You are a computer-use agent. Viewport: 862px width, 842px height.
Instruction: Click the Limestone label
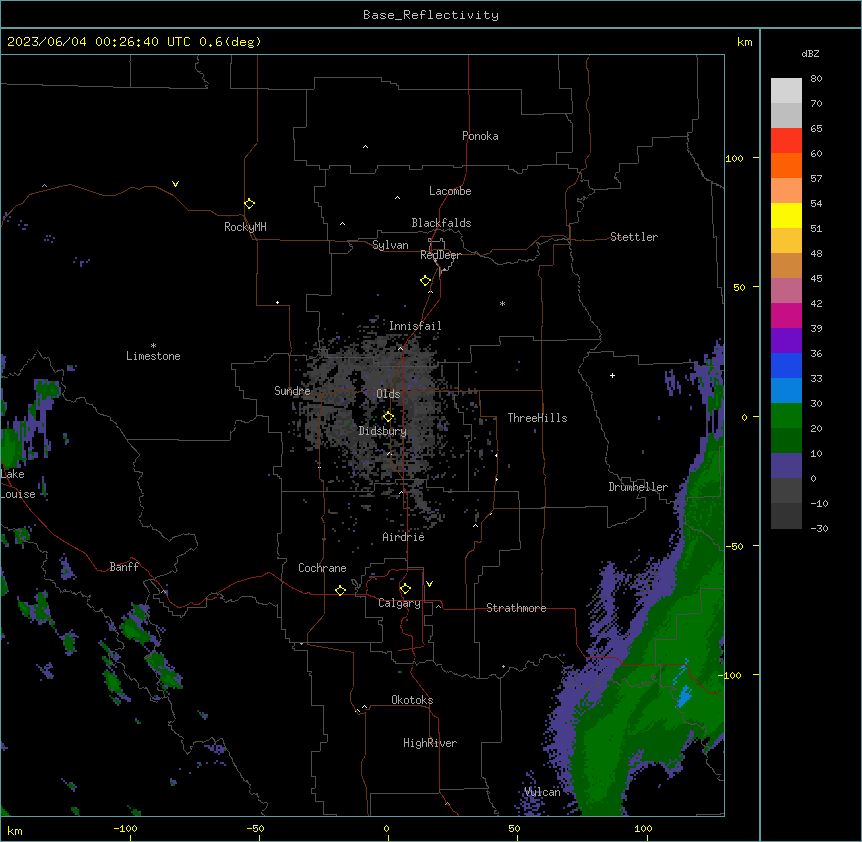(x=153, y=356)
